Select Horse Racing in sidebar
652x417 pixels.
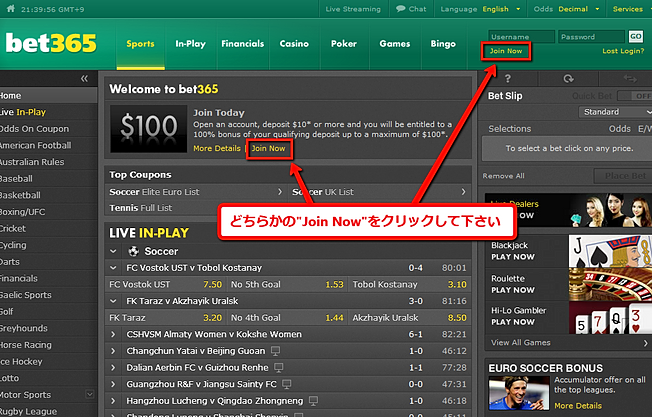pos(48,345)
